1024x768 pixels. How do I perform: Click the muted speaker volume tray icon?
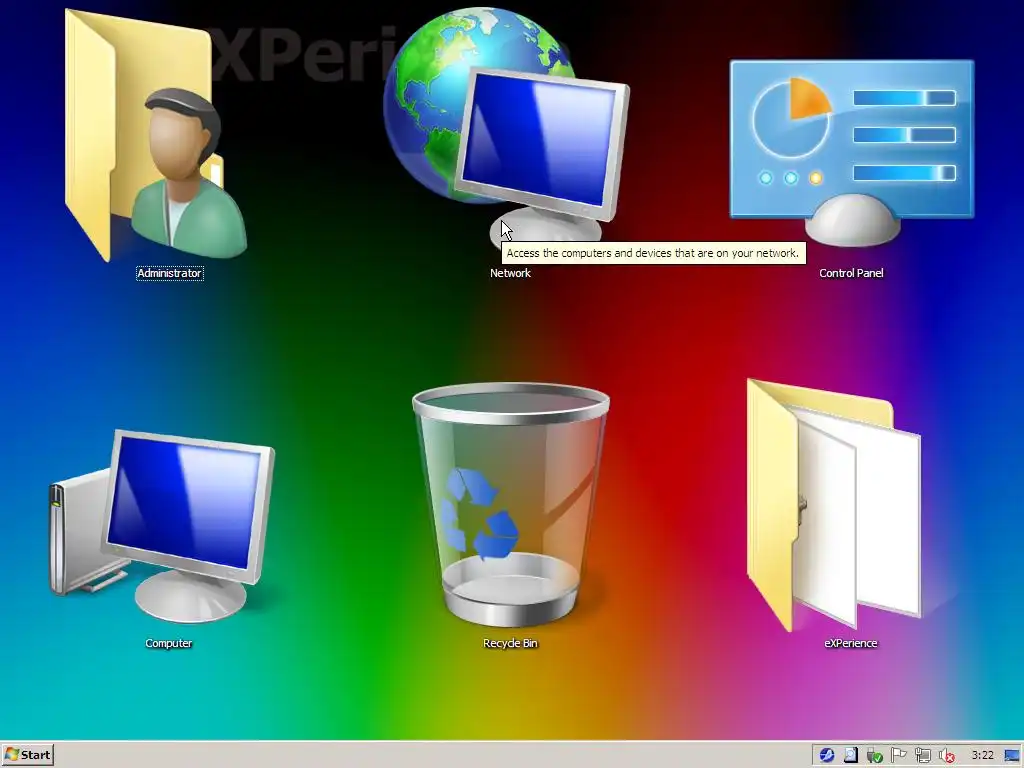coord(946,756)
